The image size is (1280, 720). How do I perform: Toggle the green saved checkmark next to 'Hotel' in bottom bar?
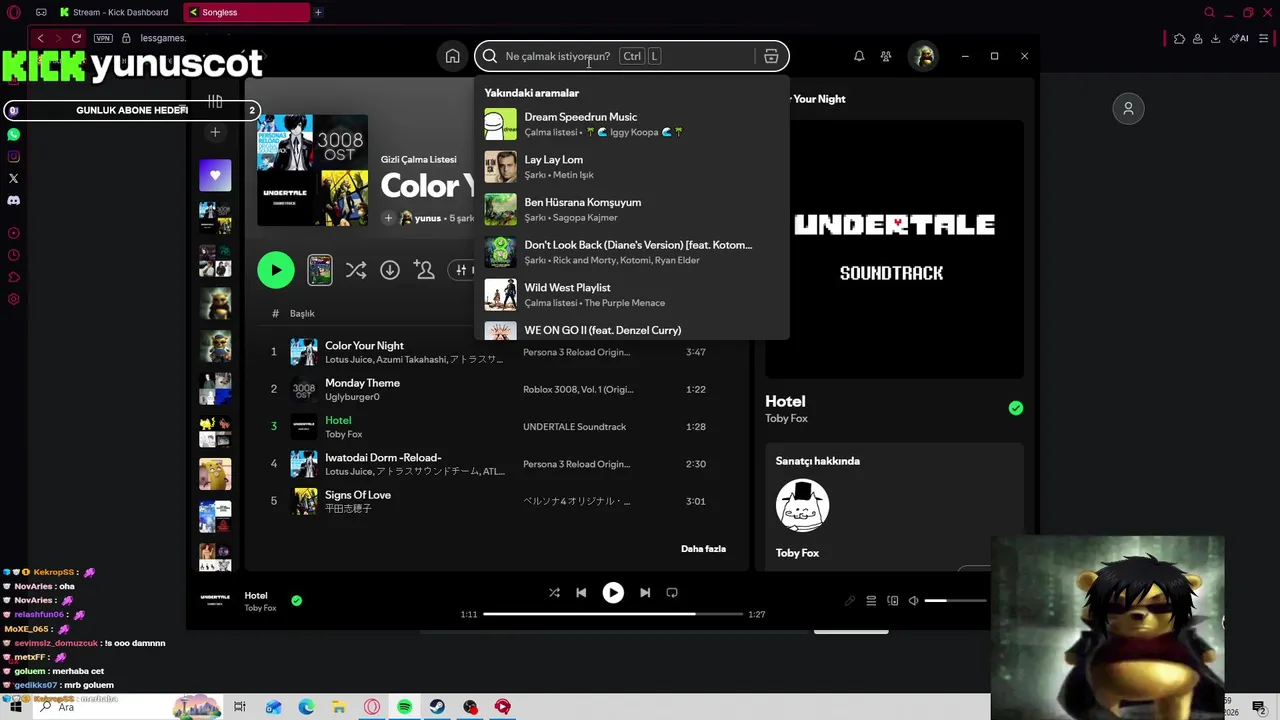(x=296, y=601)
